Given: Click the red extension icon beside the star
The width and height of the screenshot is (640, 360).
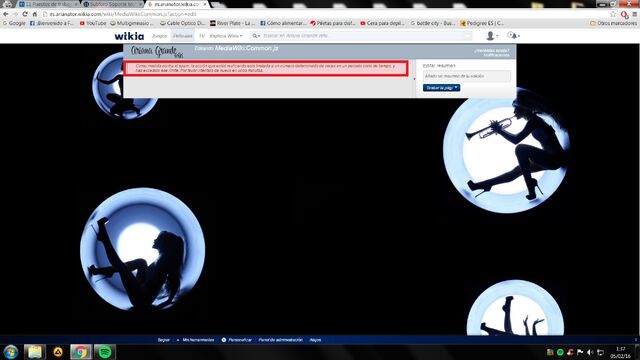Looking at the screenshot, I should (x=624, y=14).
